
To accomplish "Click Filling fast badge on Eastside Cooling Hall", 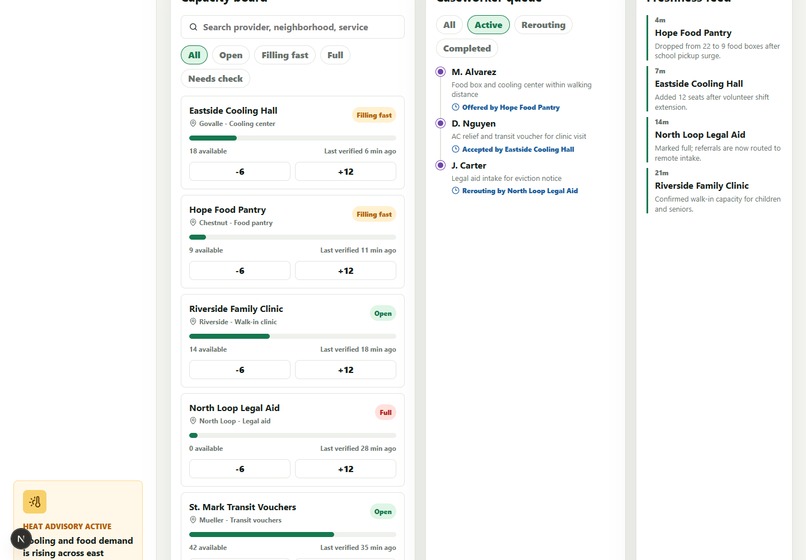I will 374,115.
